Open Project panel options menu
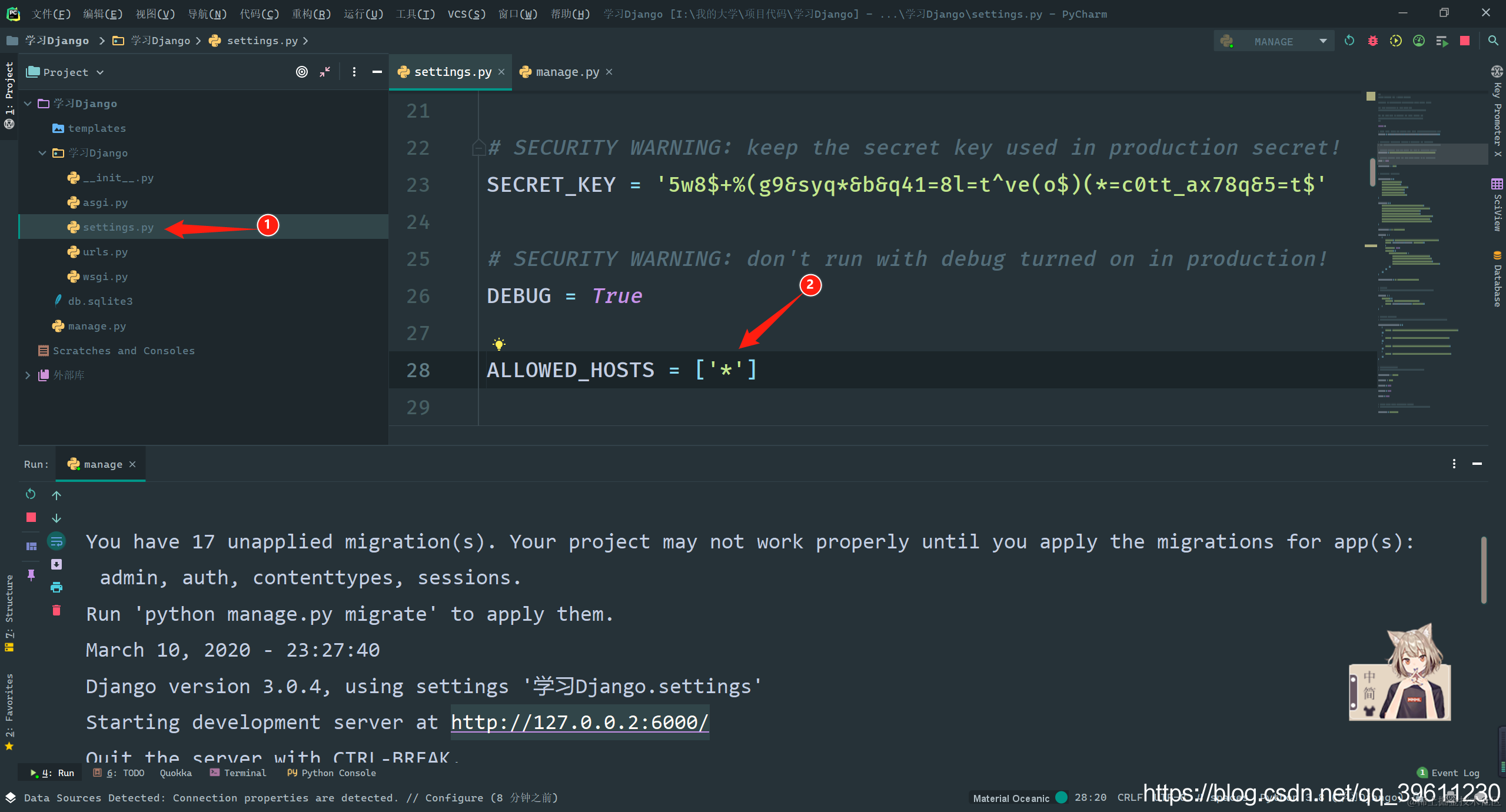This screenshot has width=1506, height=812. [354, 72]
